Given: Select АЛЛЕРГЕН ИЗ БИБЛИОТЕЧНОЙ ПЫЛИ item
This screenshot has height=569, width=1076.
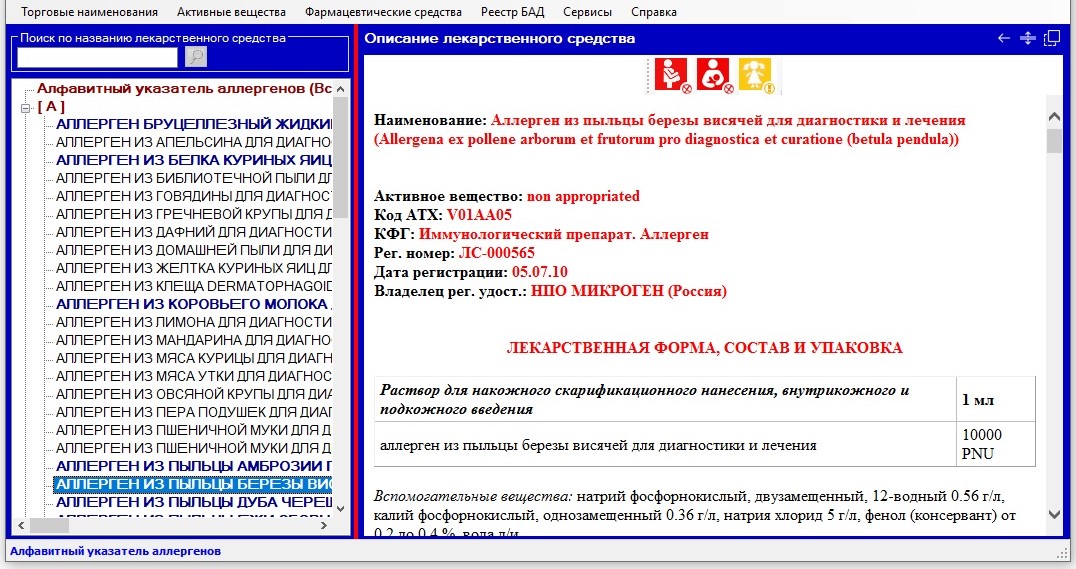Looking at the screenshot, I should (194, 178).
